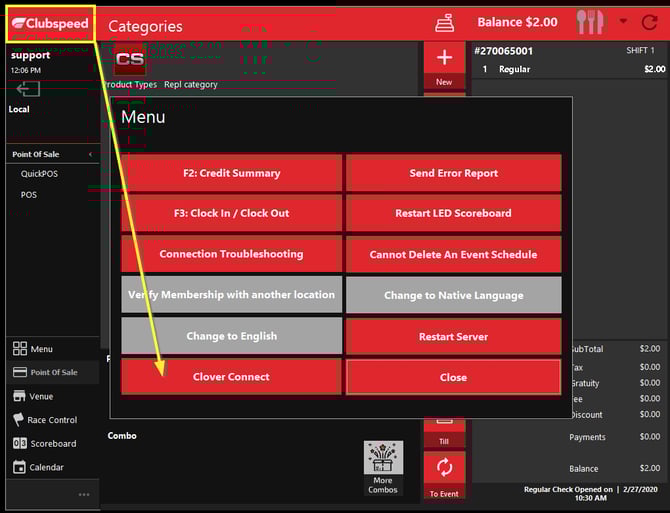Viewport: 670px width, 513px height.
Task: Click the back arrow under support
Action: coord(27,90)
